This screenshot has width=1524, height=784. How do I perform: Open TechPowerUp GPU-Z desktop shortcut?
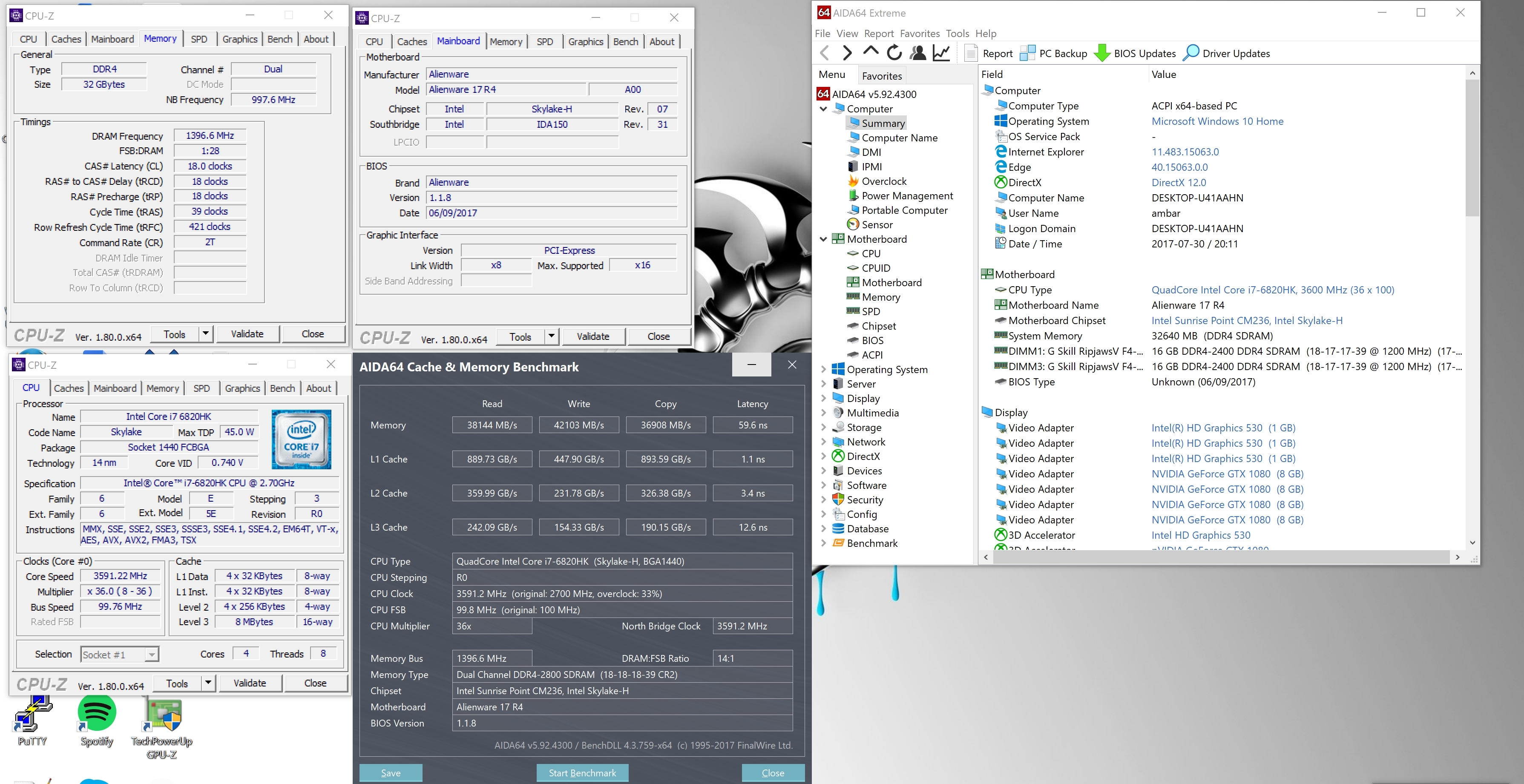(x=162, y=716)
